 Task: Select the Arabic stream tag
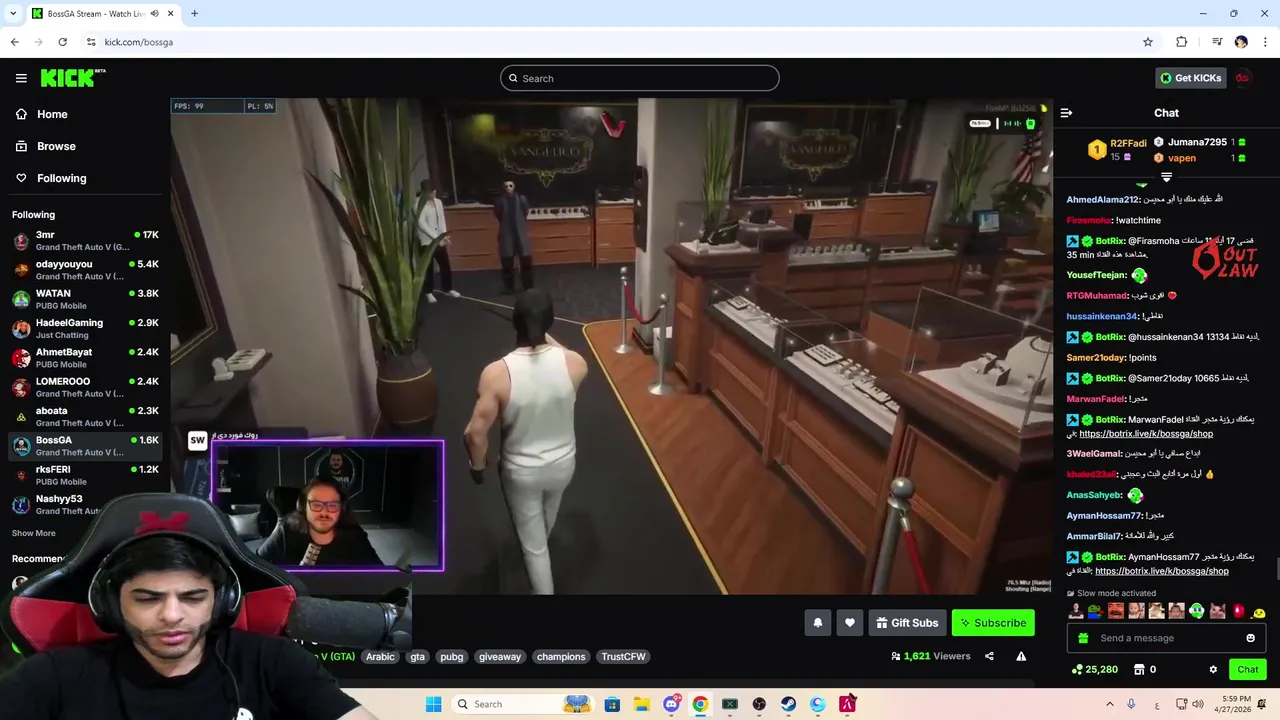[x=380, y=656]
